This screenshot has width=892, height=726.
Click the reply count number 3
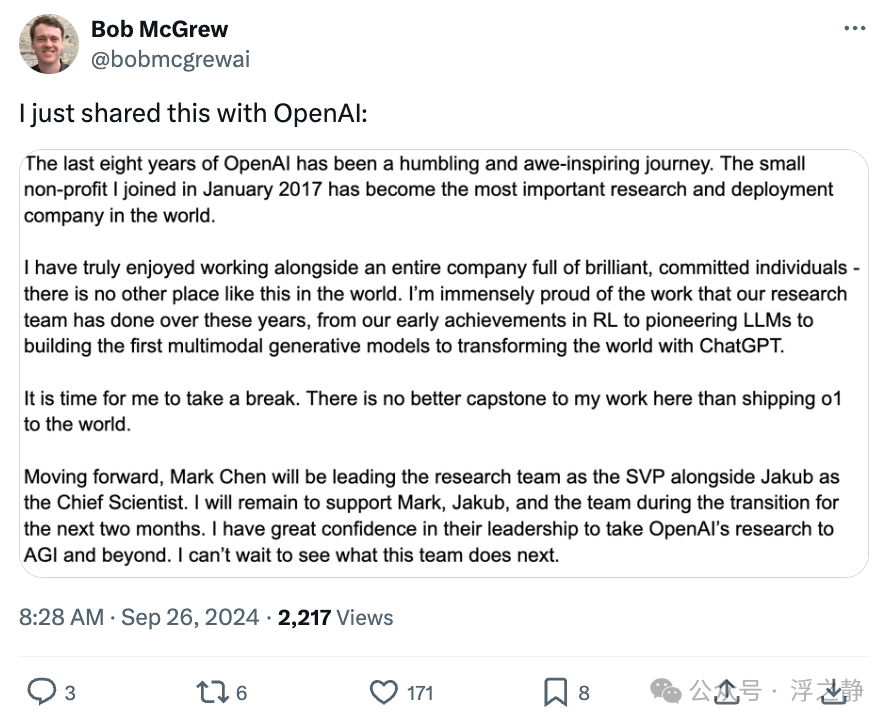pyautogui.click(x=69, y=692)
